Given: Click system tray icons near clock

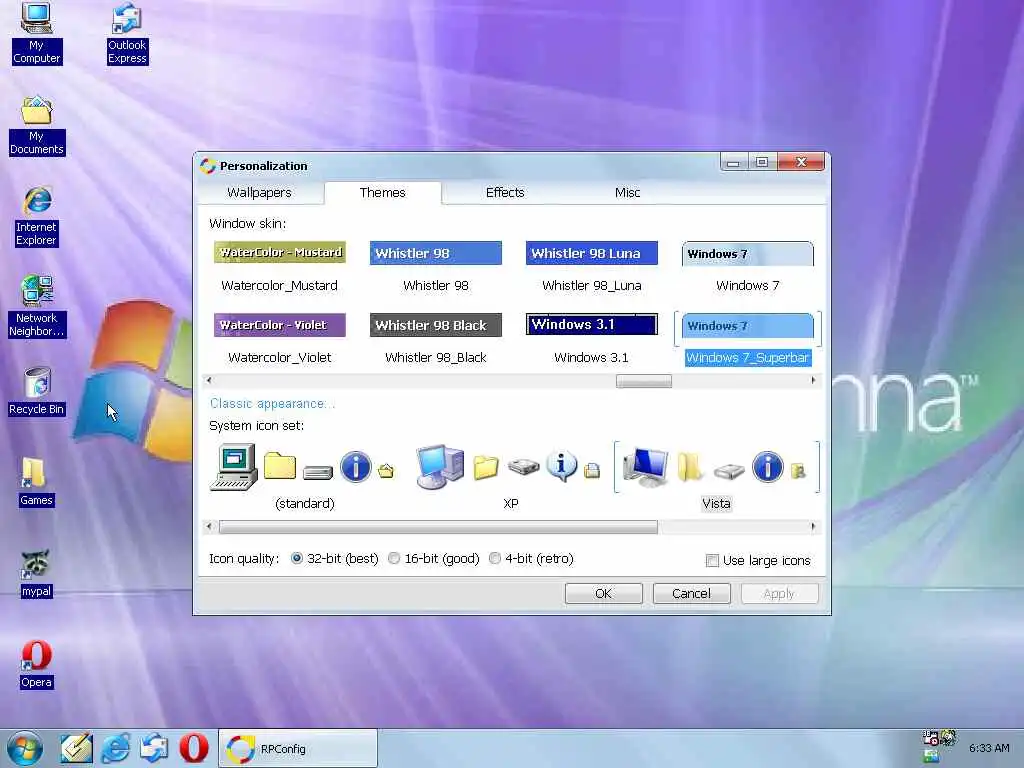Looking at the screenshot, I should tap(939, 746).
